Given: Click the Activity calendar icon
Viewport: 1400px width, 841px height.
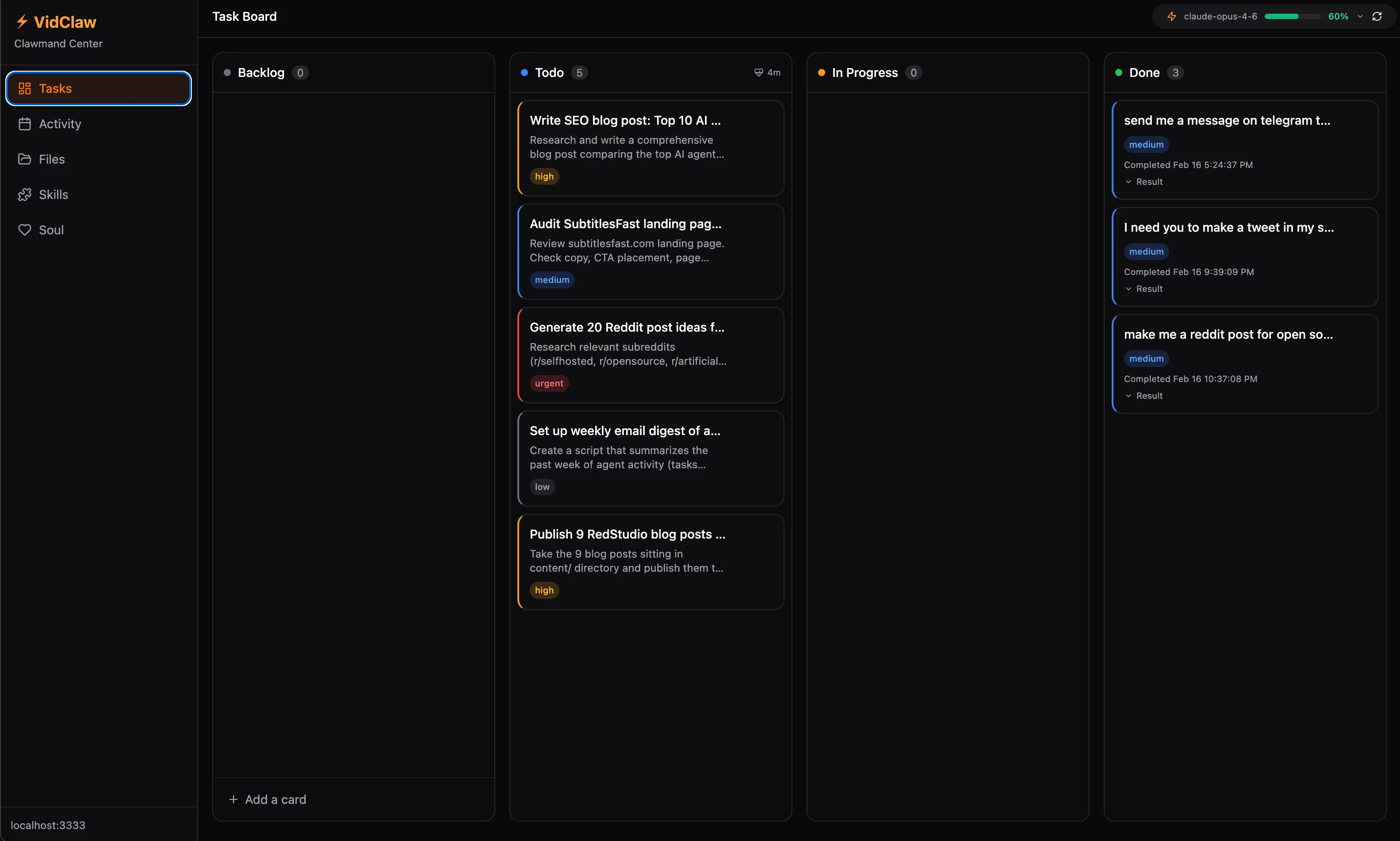Looking at the screenshot, I should (x=25, y=123).
